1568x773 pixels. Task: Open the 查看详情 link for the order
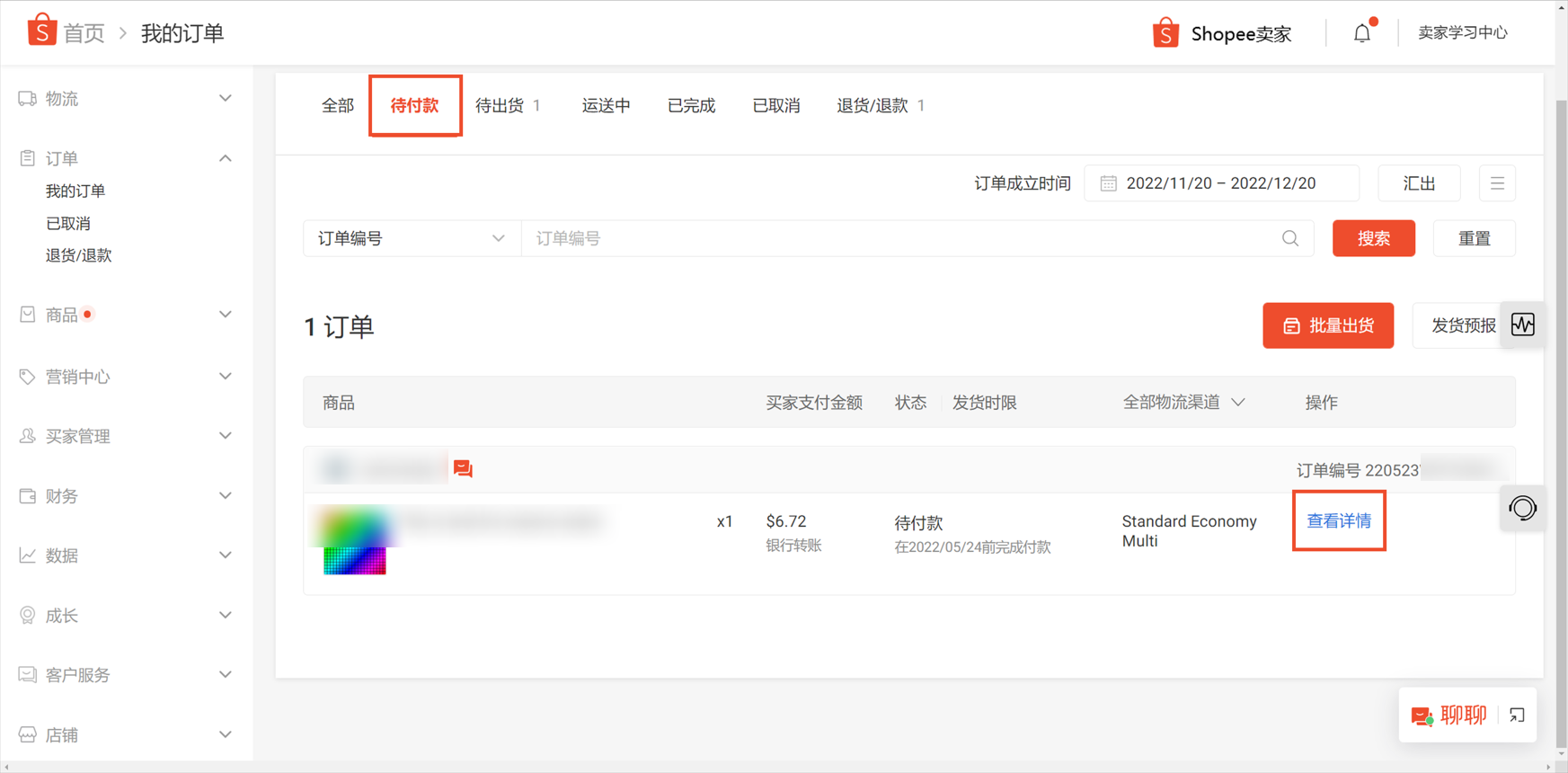click(1339, 521)
